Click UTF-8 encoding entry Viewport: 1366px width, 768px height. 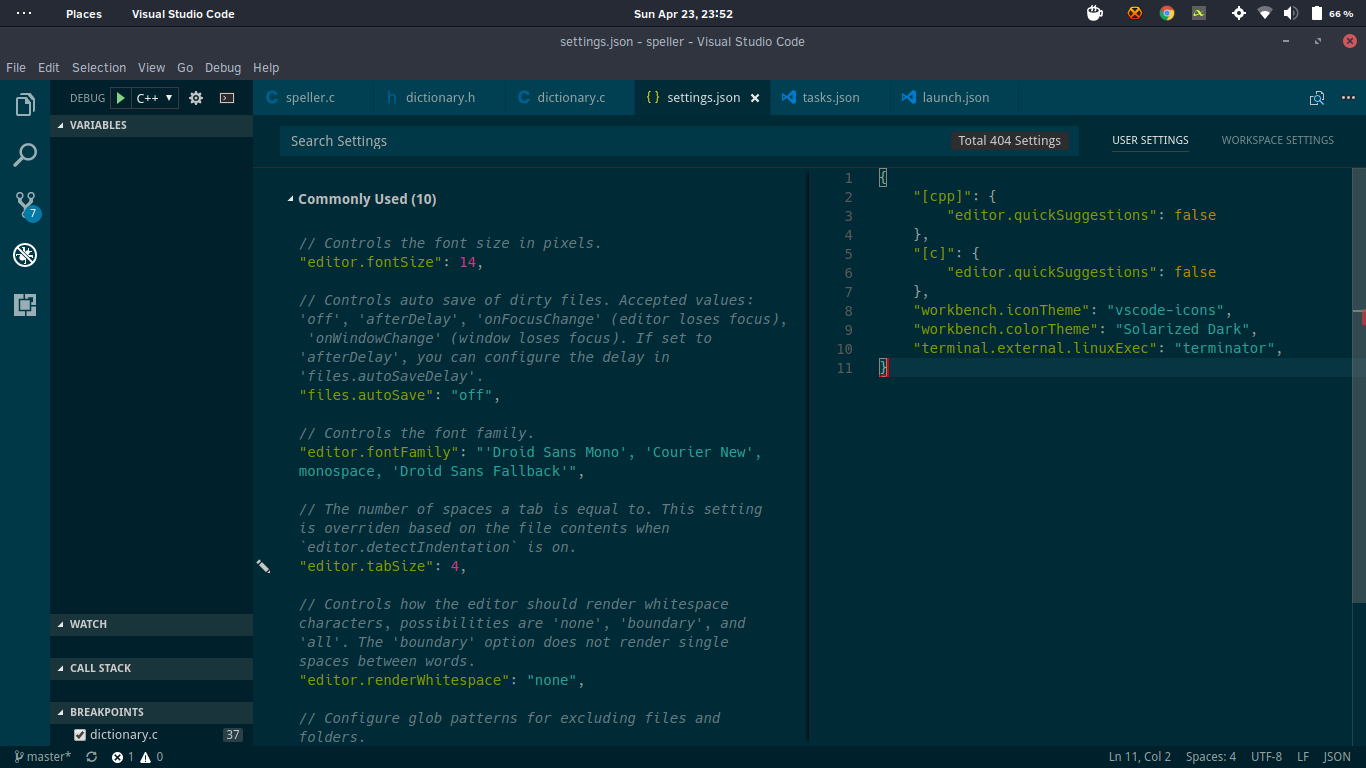[1266, 757]
